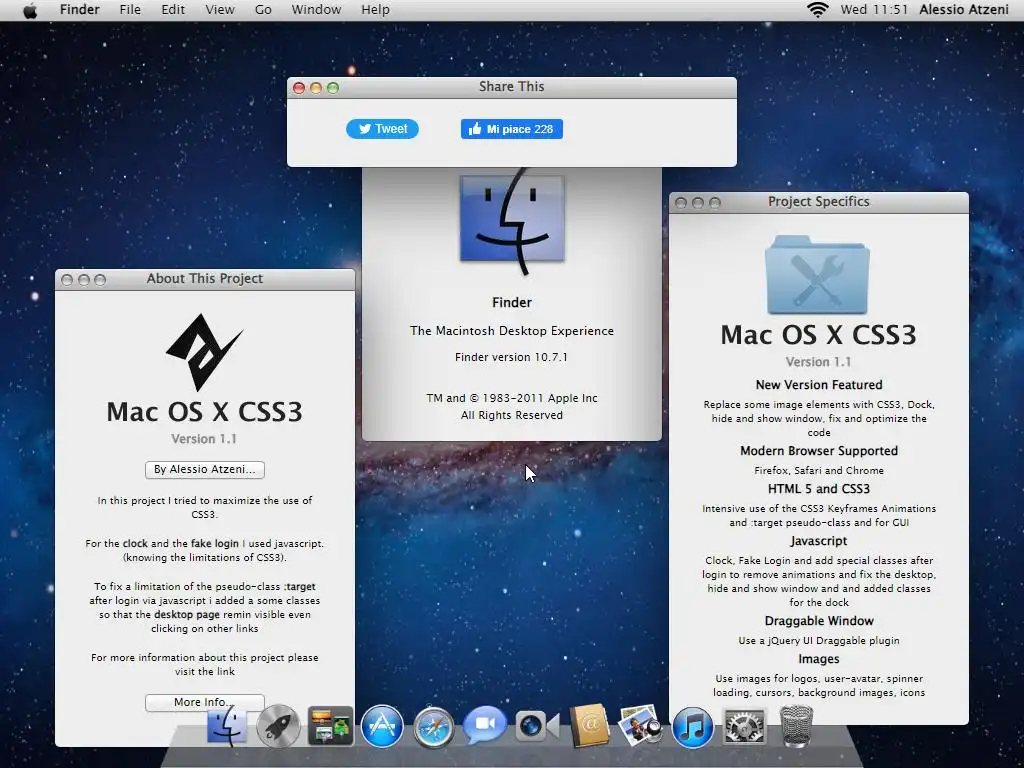Image resolution: width=1024 pixels, height=768 pixels.
Task: Click the Facebook Mi piace 228 button
Action: tap(512, 129)
